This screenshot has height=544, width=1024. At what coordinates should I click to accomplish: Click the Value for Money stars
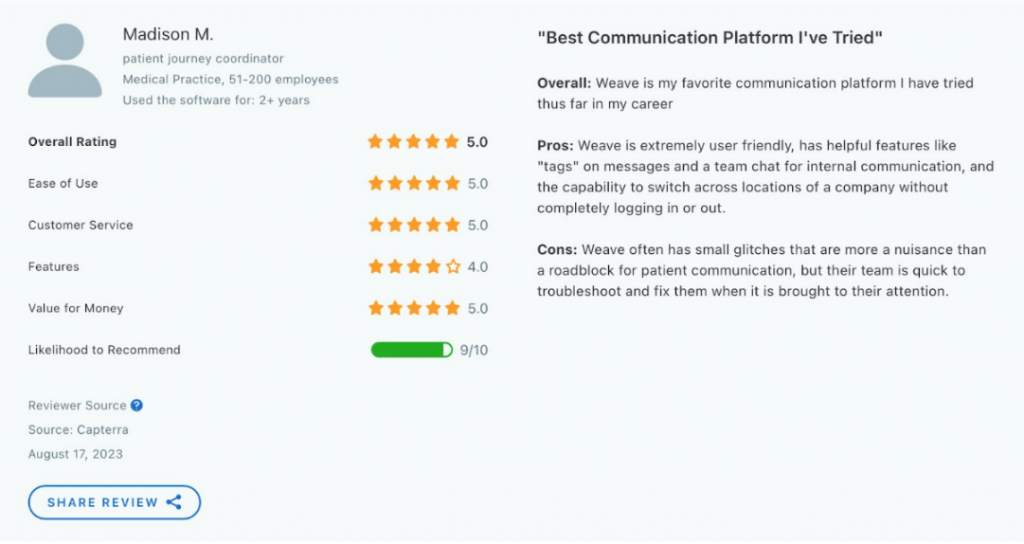(x=414, y=308)
